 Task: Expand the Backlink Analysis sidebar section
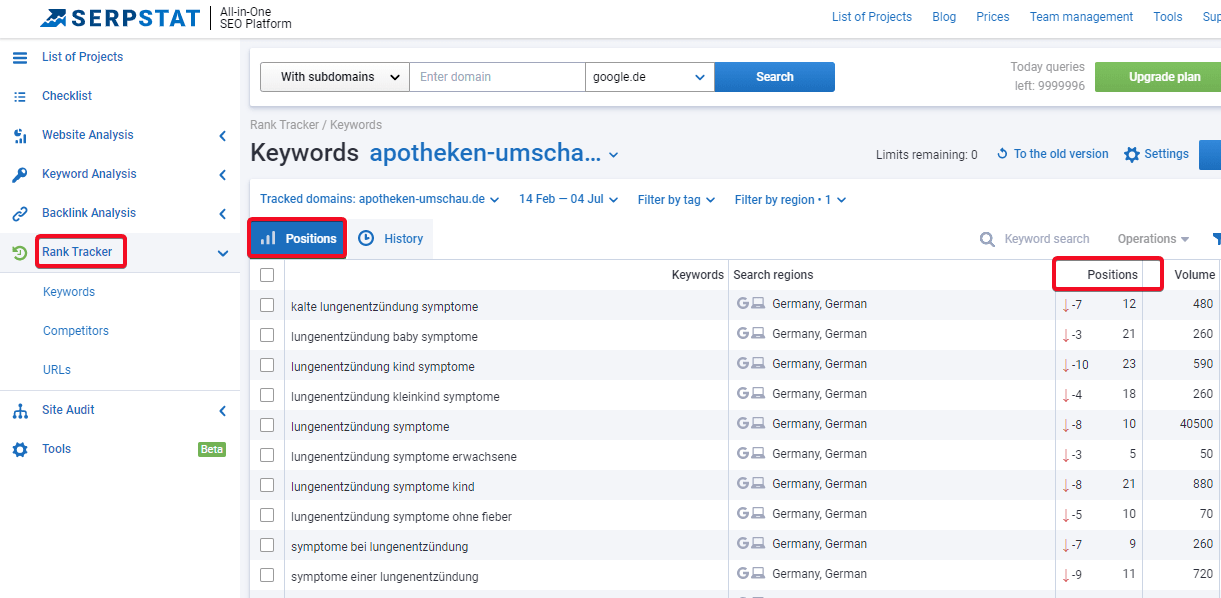(x=222, y=213)
